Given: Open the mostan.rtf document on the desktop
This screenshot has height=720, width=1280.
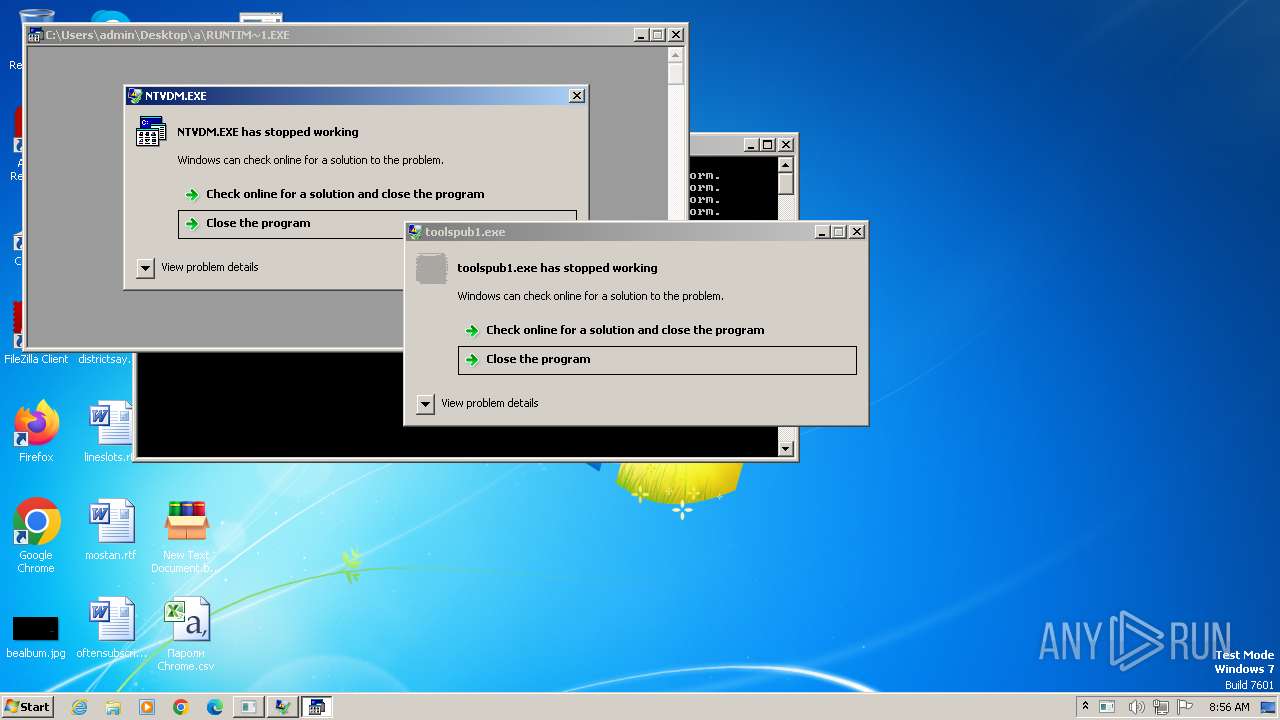Looking at the screenshot, I should [110, 530].
